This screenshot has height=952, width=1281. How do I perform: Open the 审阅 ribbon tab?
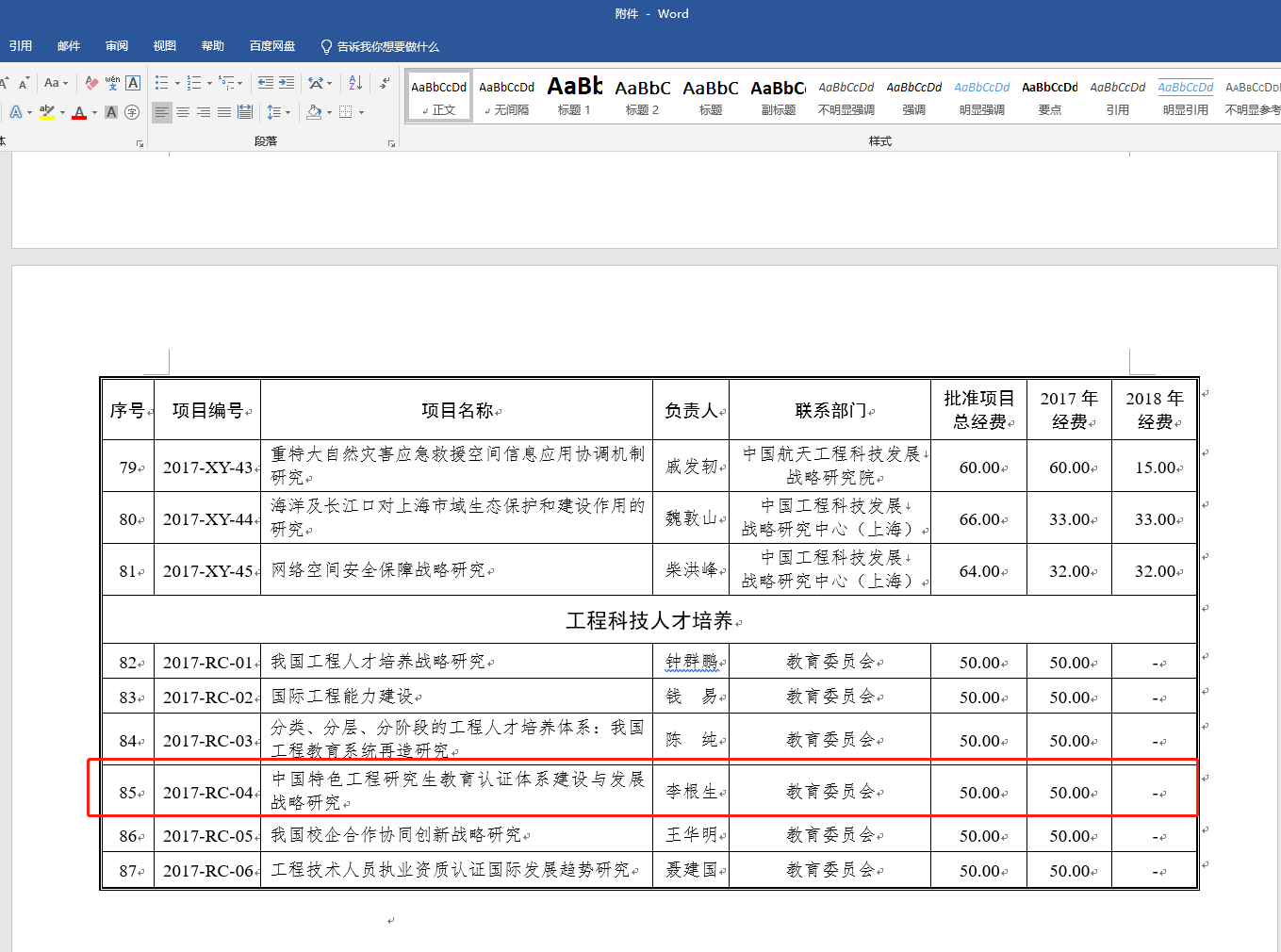click(x=117, y=46)
